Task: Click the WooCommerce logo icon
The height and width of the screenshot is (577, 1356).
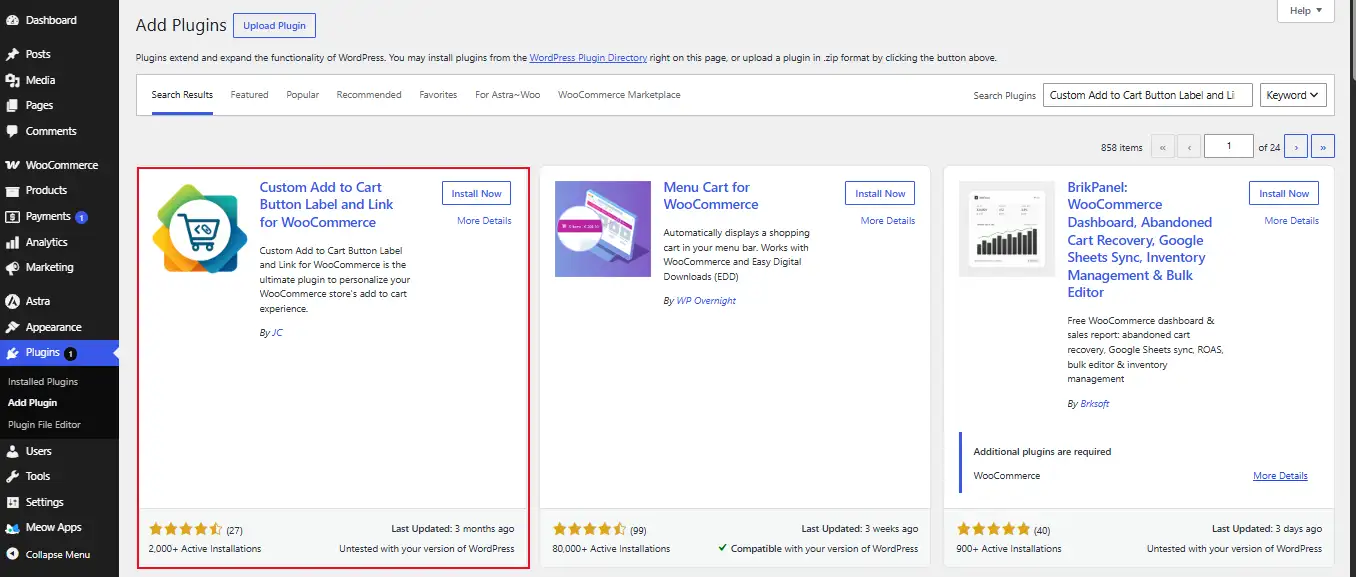Action: (13, 165)
